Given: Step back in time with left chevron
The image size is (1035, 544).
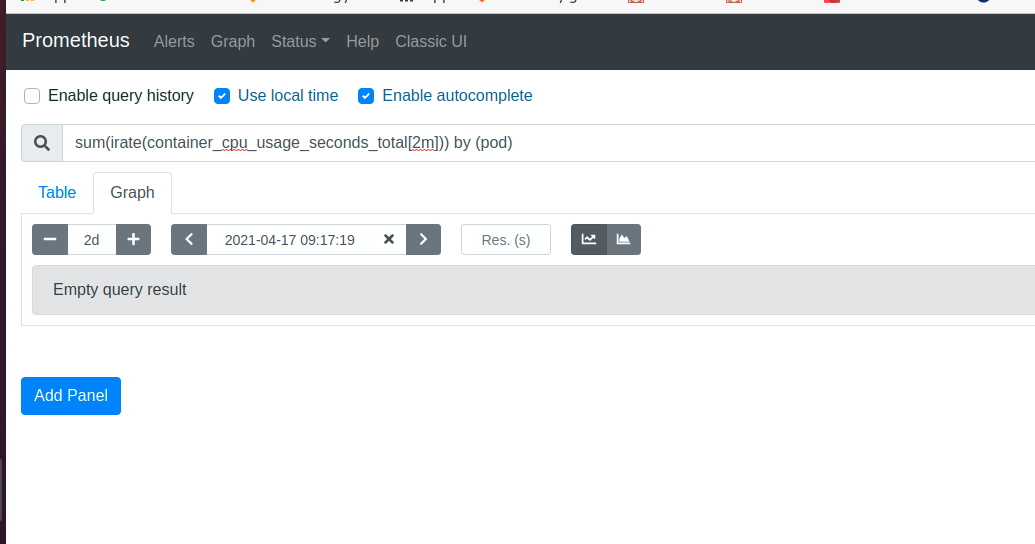Looking at the screenshot, I should coord(189,240).
